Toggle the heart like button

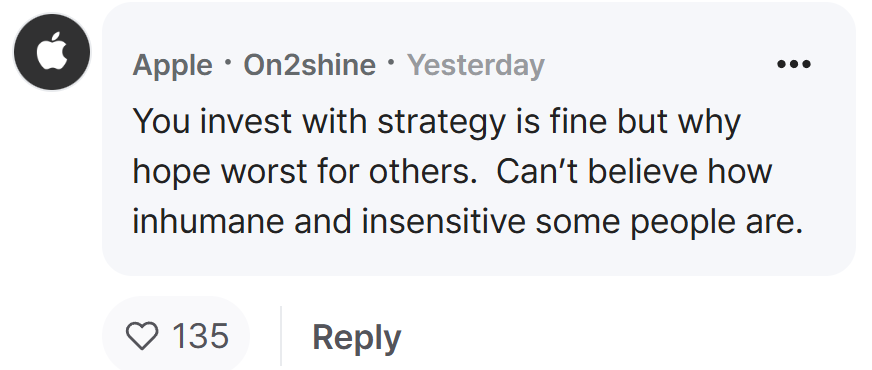(x=142, y=336)
